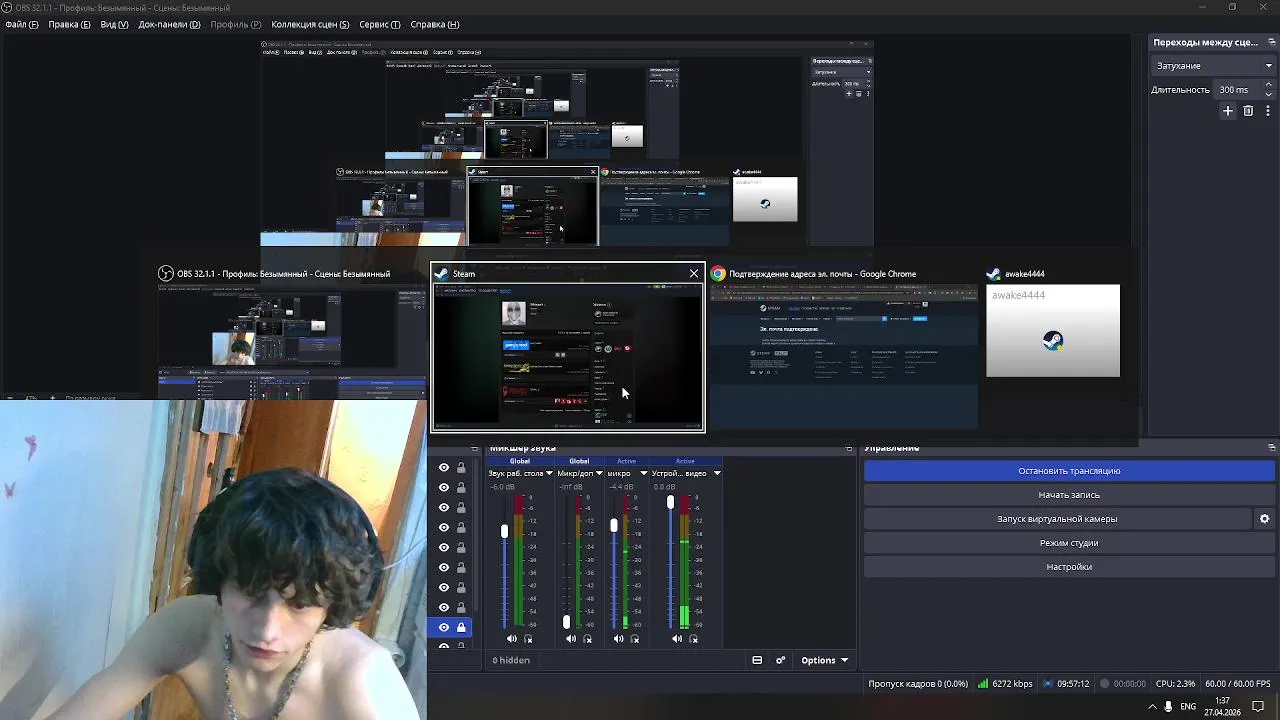Screen dimensions: 1280x720
Task: Toggle monitoring headphones icon for Звук раб. стола
Action: [529, 639]
